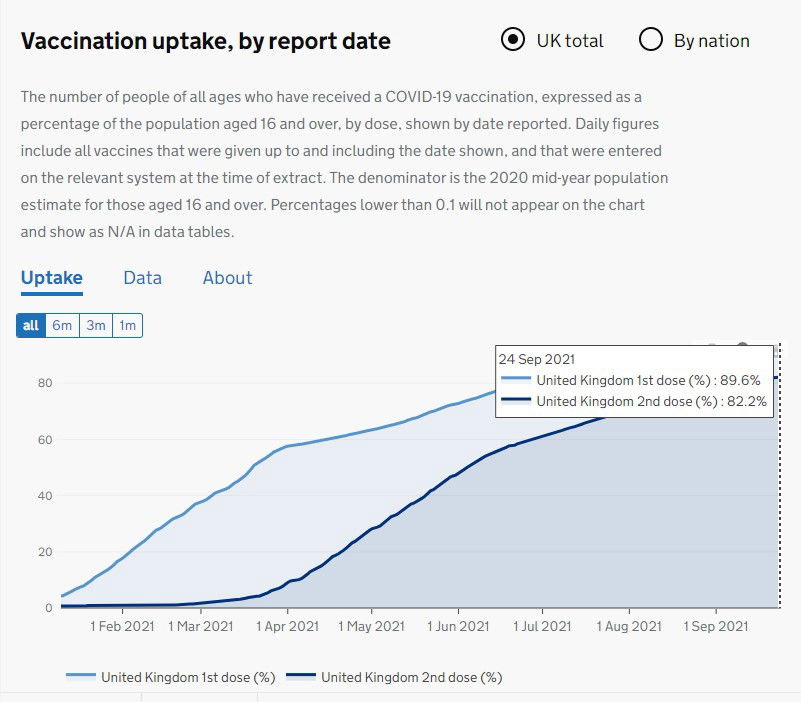
Task: Click the tooltip's 2nd dose 82.2% entry
Action: pos(648,401)
